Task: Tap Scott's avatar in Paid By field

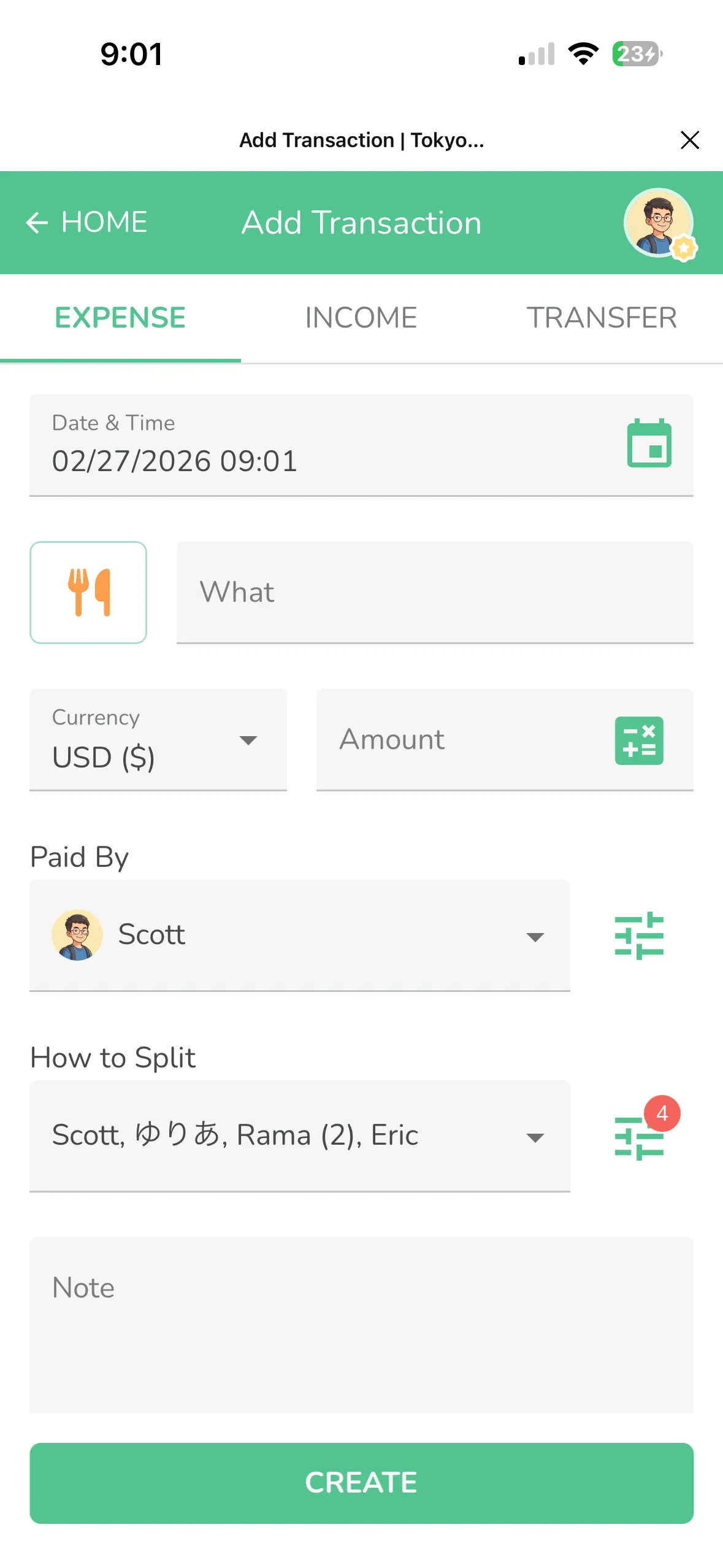Action: click(x=77, y=935)
